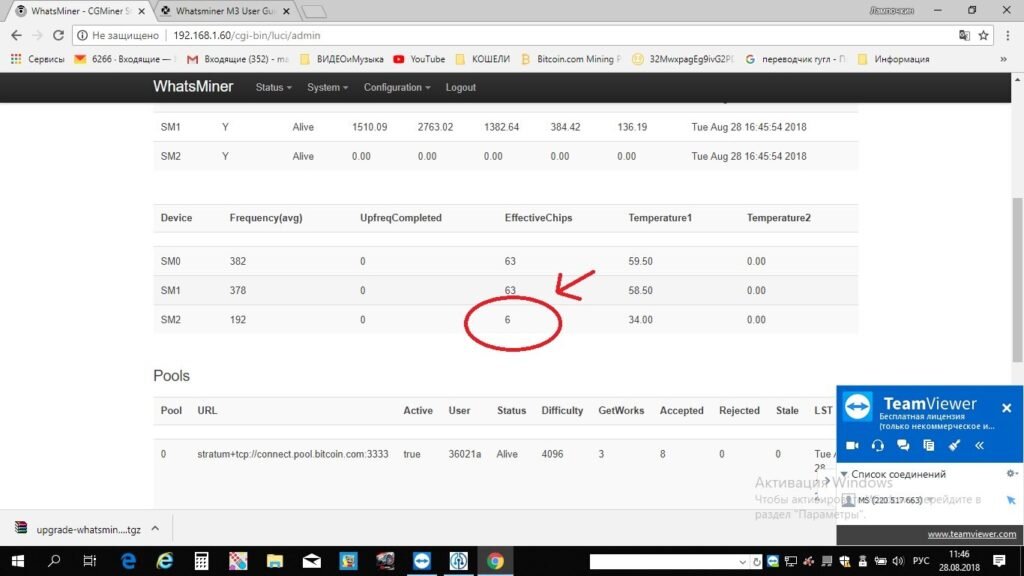Select MS (220 517 663) connection entry
This screenshot has height=576, width=1024.
coord(889,500)
